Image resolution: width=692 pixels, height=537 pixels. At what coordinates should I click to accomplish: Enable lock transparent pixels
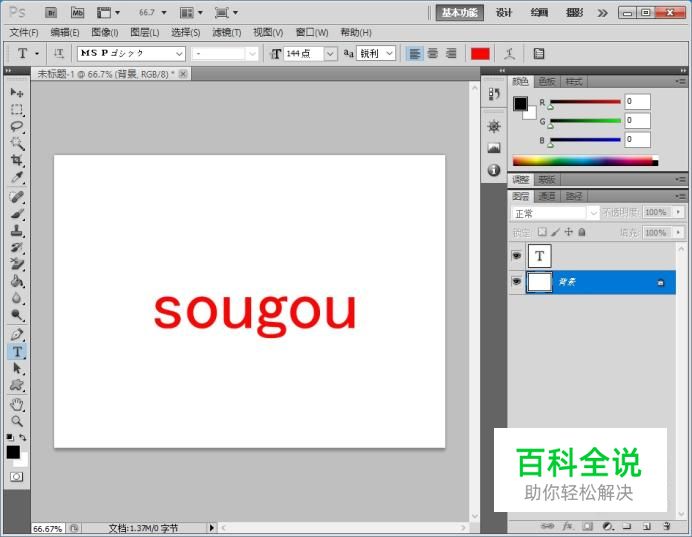pos(542,232)
